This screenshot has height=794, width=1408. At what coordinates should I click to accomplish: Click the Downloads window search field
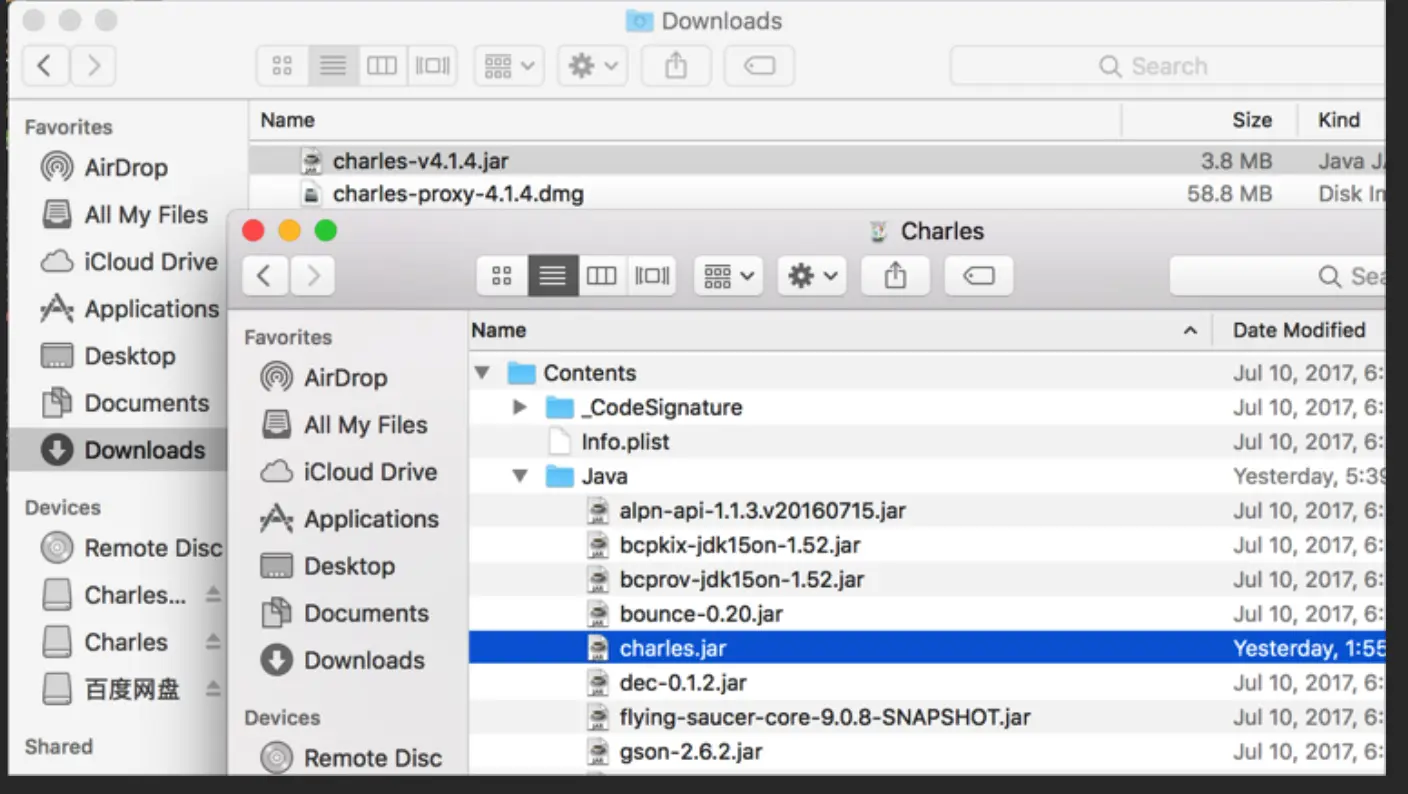coord(1167,66)
